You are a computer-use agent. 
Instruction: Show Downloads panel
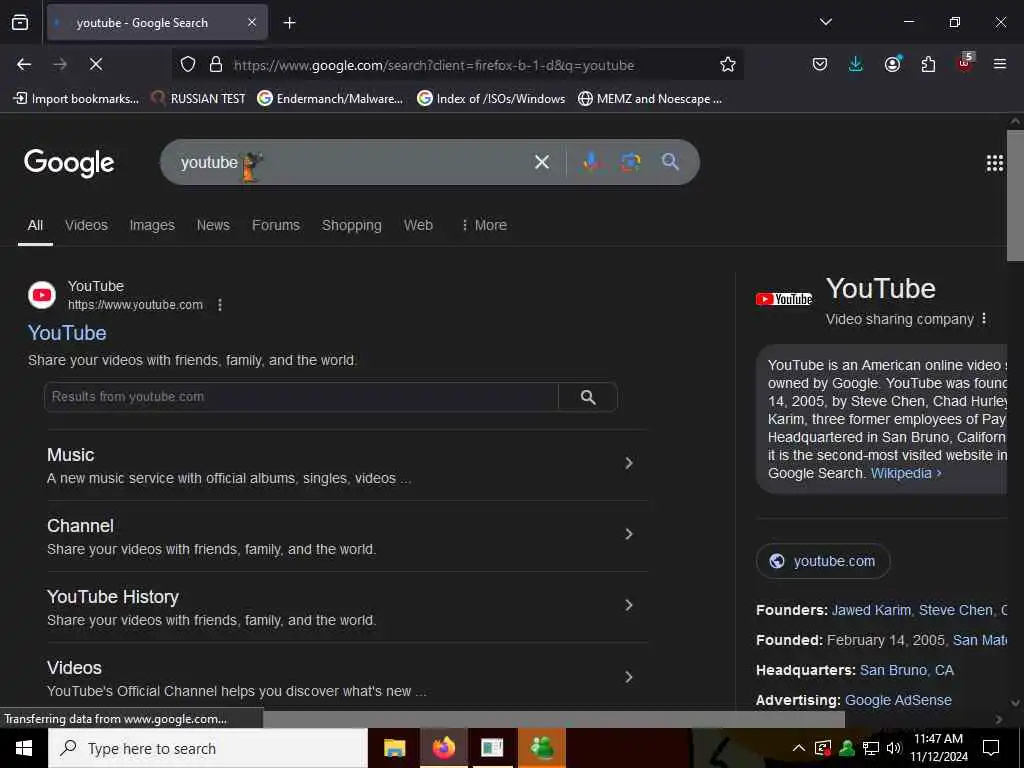coord(856,65)
